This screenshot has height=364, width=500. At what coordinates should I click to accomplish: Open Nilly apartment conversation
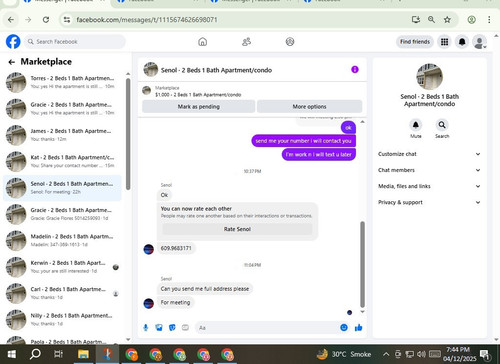coord(62,319)
